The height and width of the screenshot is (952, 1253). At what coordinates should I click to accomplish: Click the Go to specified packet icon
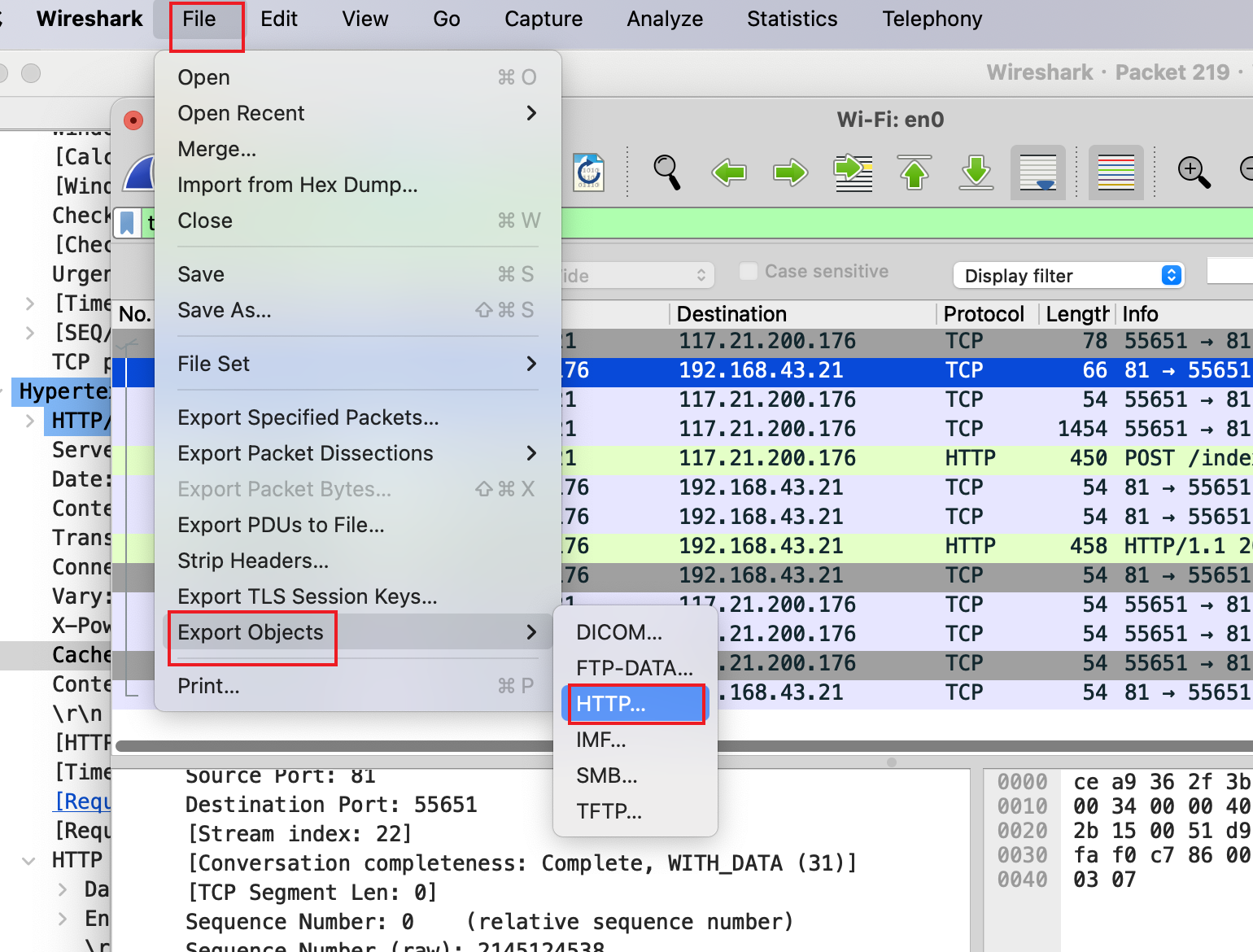tap(853, 172)
